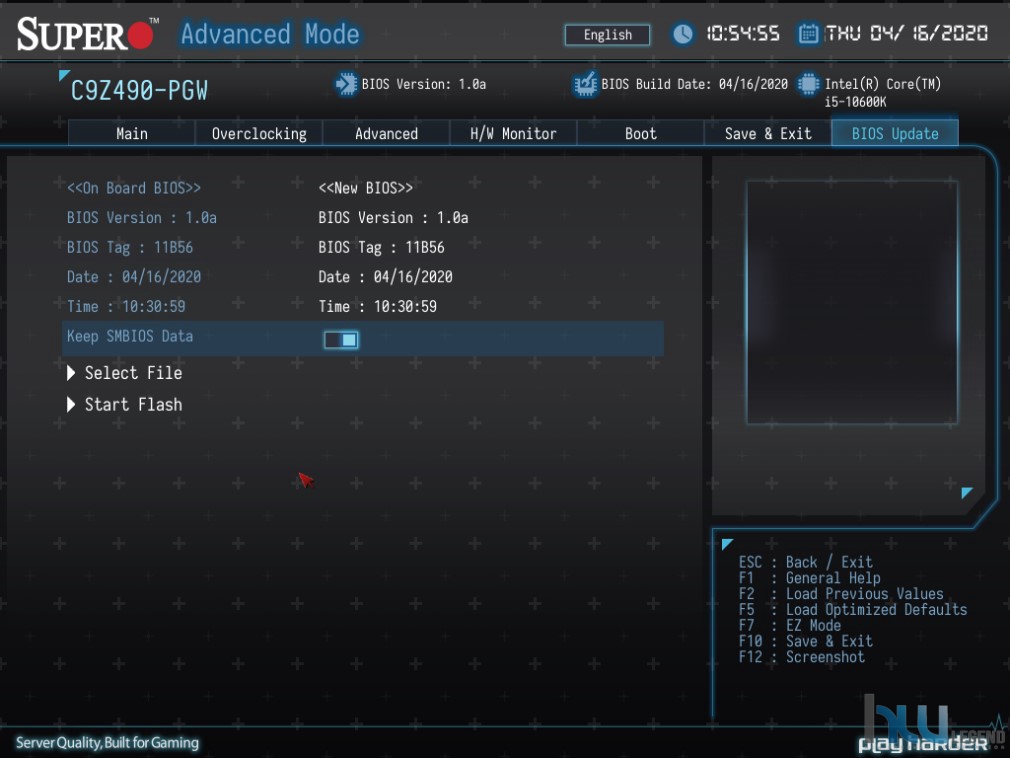The height and width of the screenshot is (758, 1010).
Task: Click the Supermicro red dot logo
Action: click(x=140, y=35)
